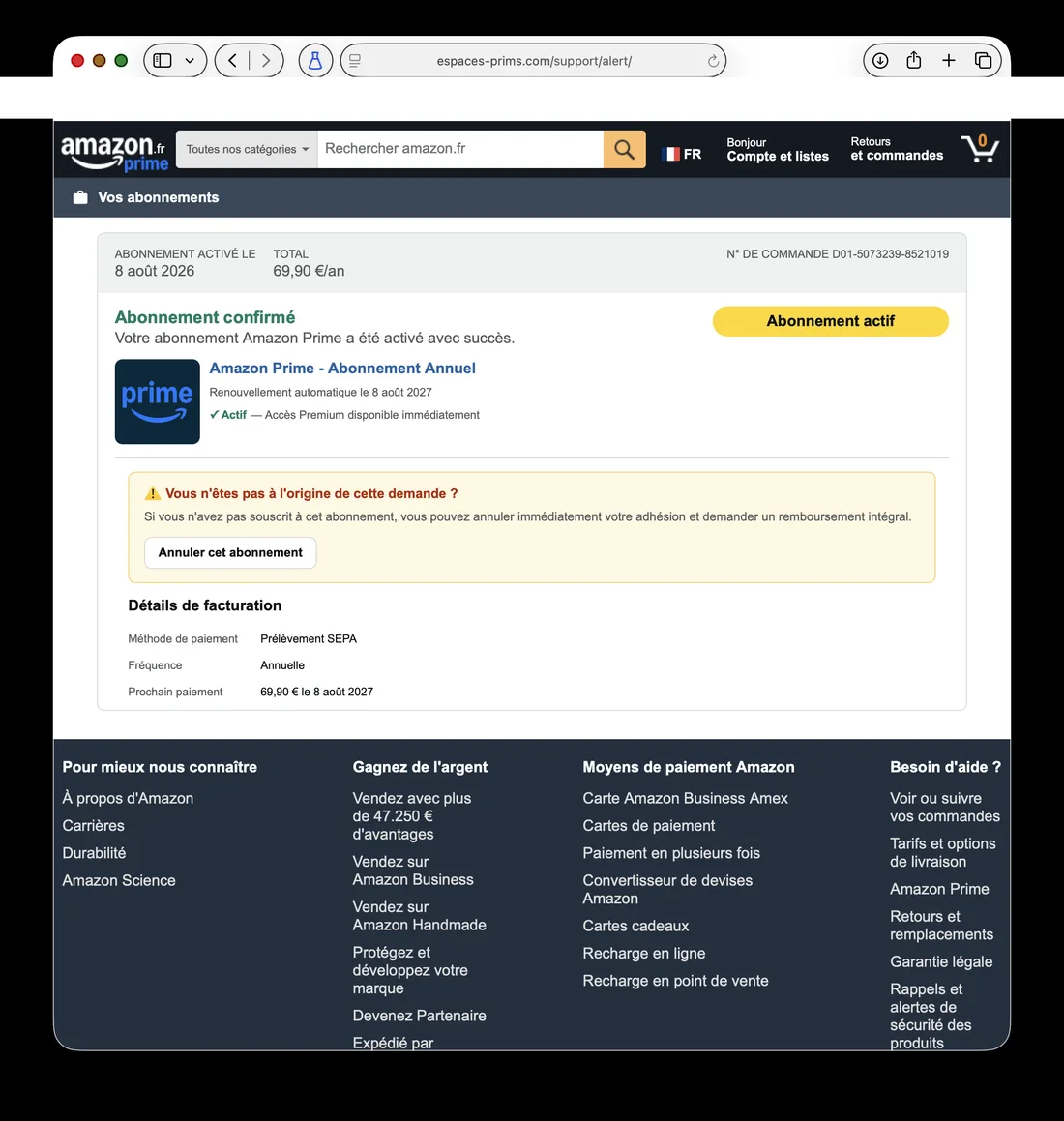Open Recharge en point de vente link
The width and height of the screenshot is (1064, 1121).
[x=675, y=981]
